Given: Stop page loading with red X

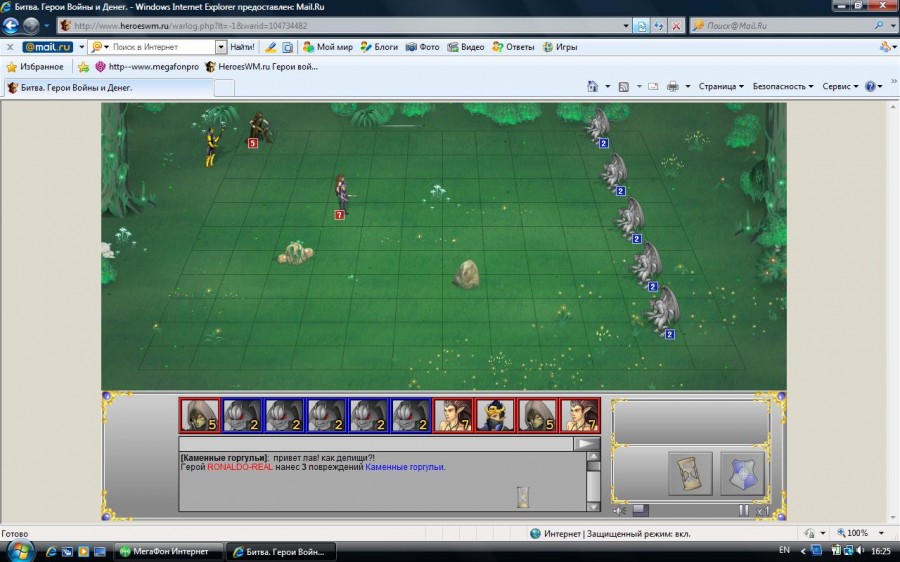Looking at the screenshot, I should coord(677,26).
